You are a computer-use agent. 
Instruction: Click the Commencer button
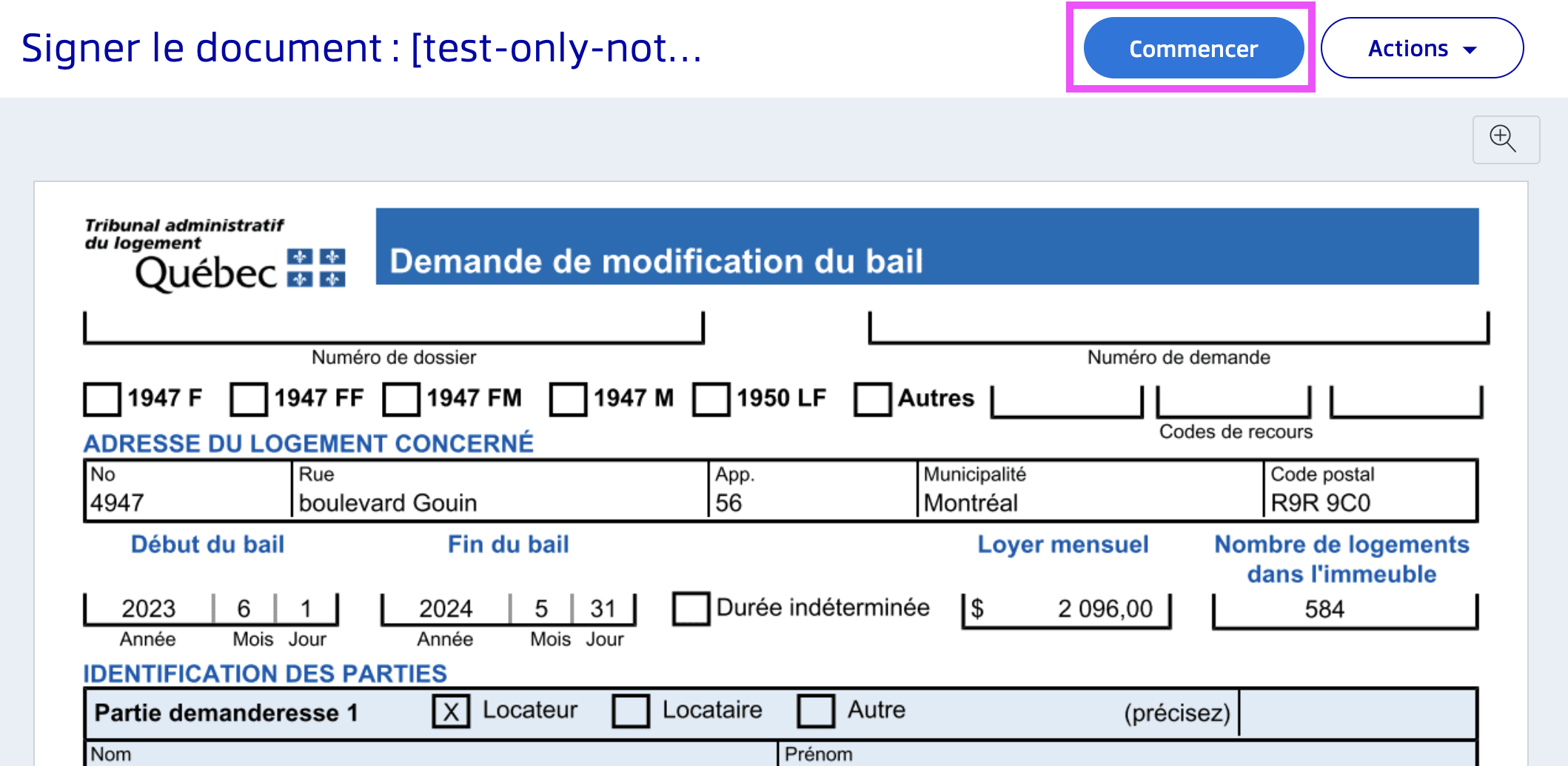[1193, 48]
